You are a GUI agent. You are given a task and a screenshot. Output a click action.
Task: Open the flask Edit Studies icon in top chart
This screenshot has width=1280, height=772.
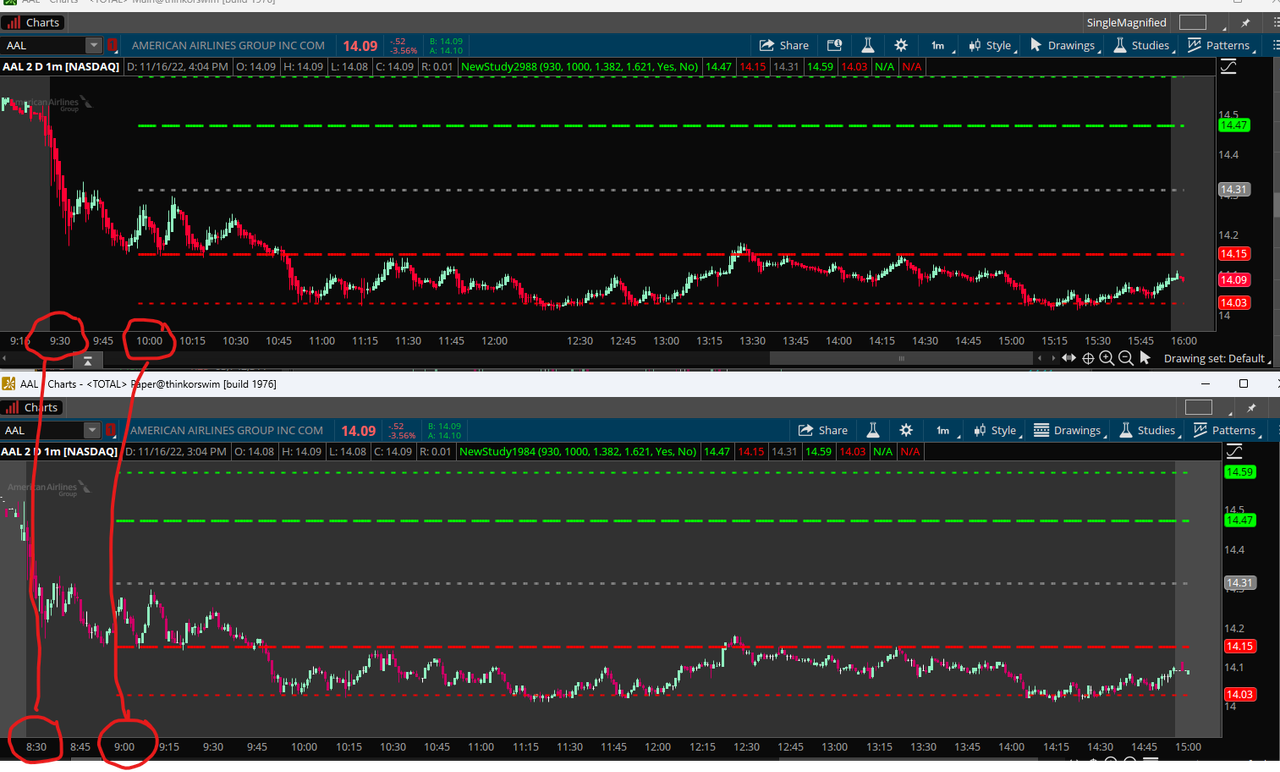click(867, 45)
